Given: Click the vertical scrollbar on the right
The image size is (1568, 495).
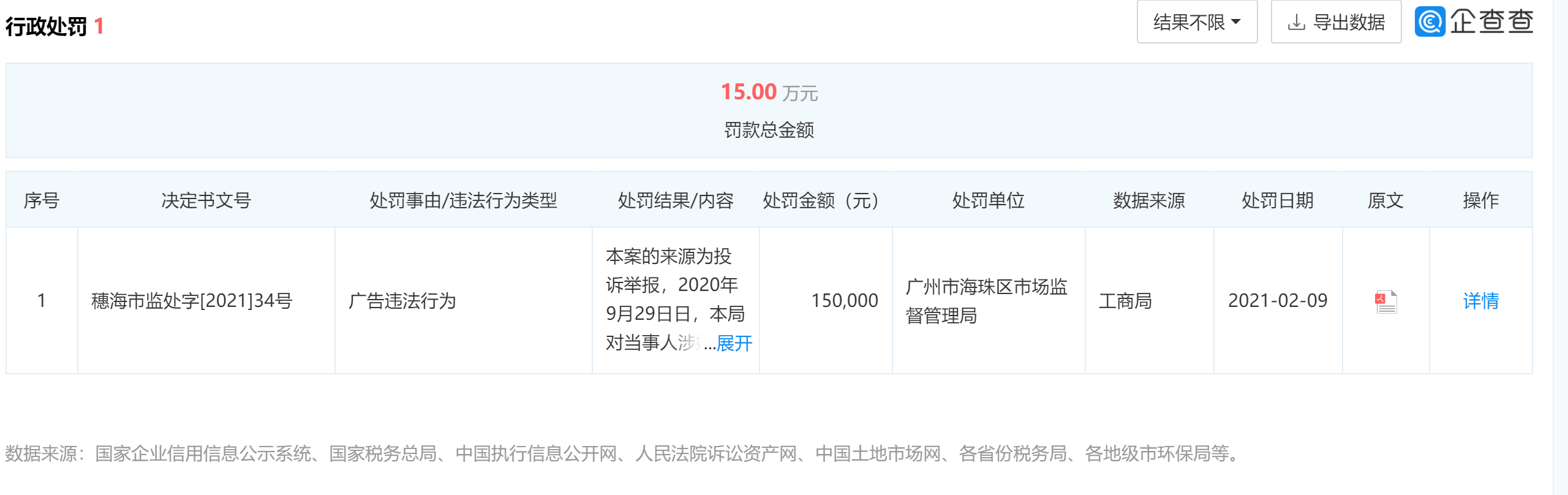Looking at the screenshot, I should [1560, 247].
